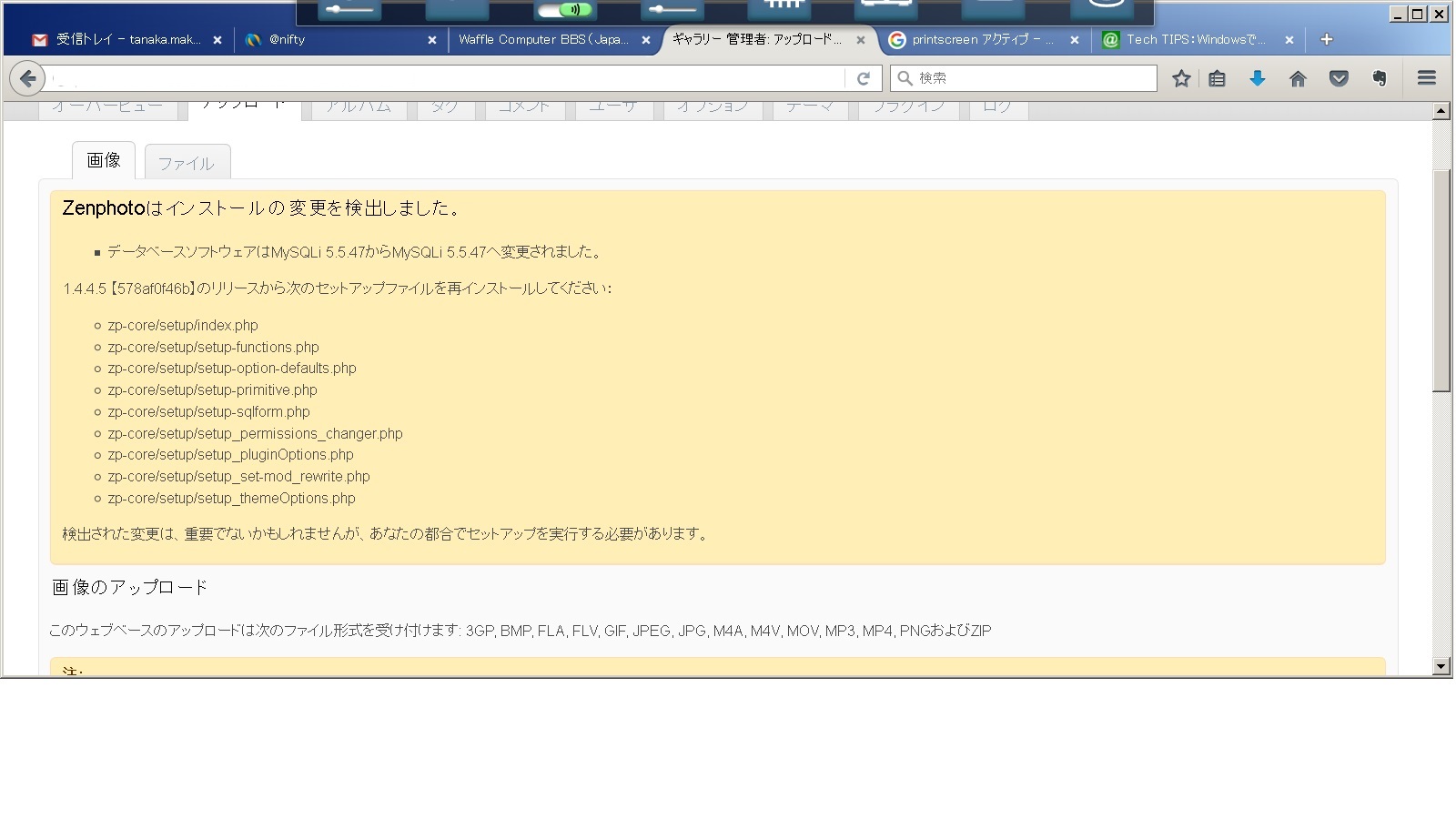Select the ファイル upload sub-tab
The height and width of the screenshot is (819, 1456).
[187, 163]
